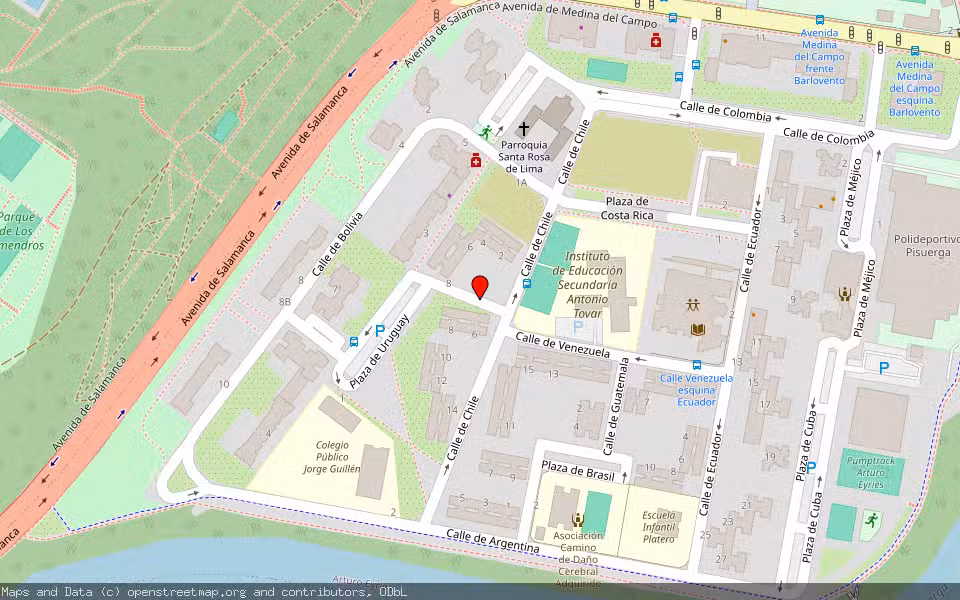The height and width of the screenshot is (600, 960).
Task: Select the Escuela Infantil Platero label
Action: click(659, 527)
